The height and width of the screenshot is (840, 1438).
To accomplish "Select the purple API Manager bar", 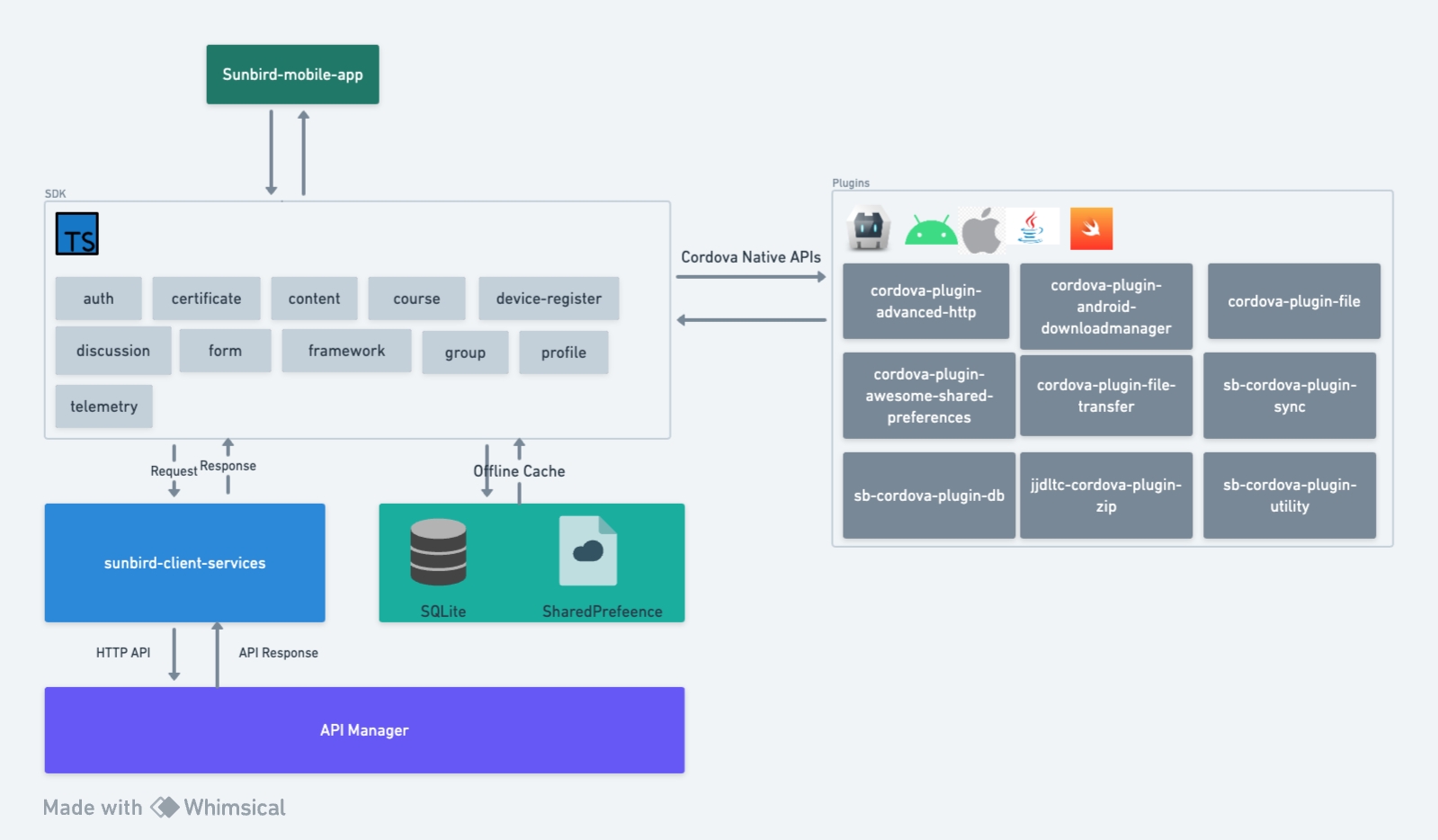I will point(364,730).
